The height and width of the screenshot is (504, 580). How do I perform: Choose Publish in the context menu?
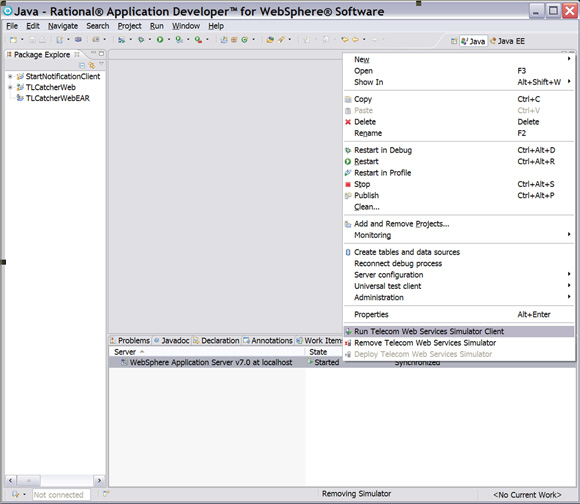459,196
